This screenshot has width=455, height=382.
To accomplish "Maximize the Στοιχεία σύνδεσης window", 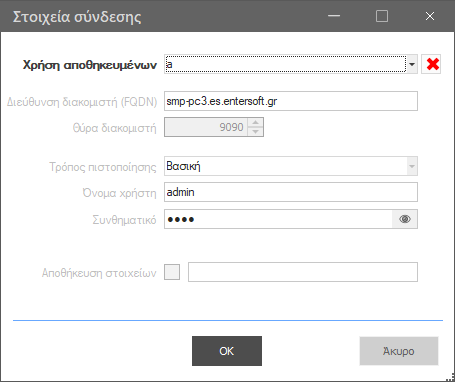I will (x=382, y=16).
